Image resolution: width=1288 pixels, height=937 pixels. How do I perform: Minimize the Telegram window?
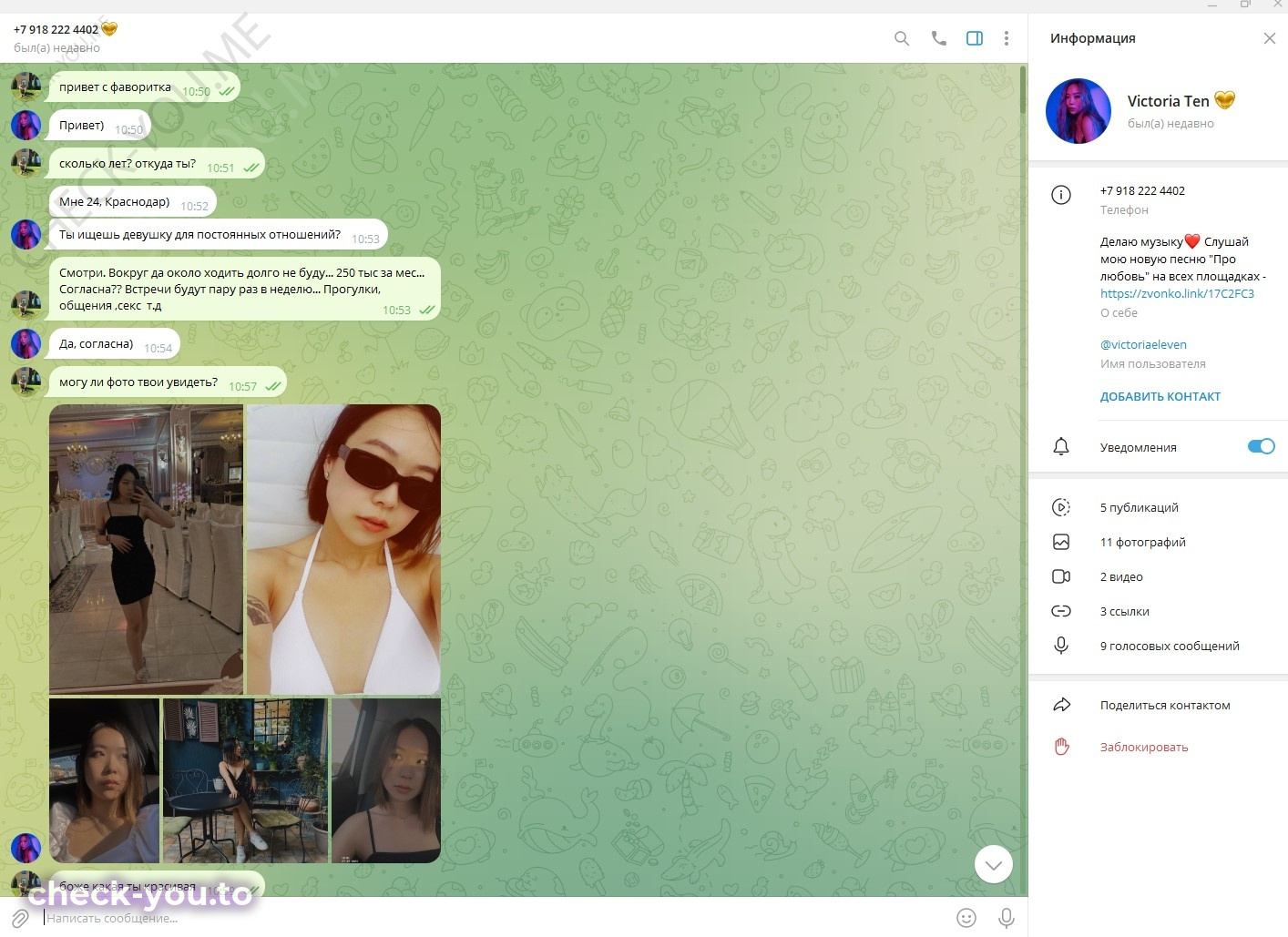(x=1212, y=5)
